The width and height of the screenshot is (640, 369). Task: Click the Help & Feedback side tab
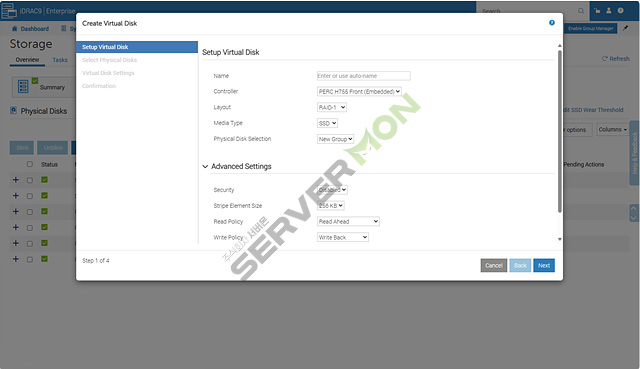click(634, 153)
